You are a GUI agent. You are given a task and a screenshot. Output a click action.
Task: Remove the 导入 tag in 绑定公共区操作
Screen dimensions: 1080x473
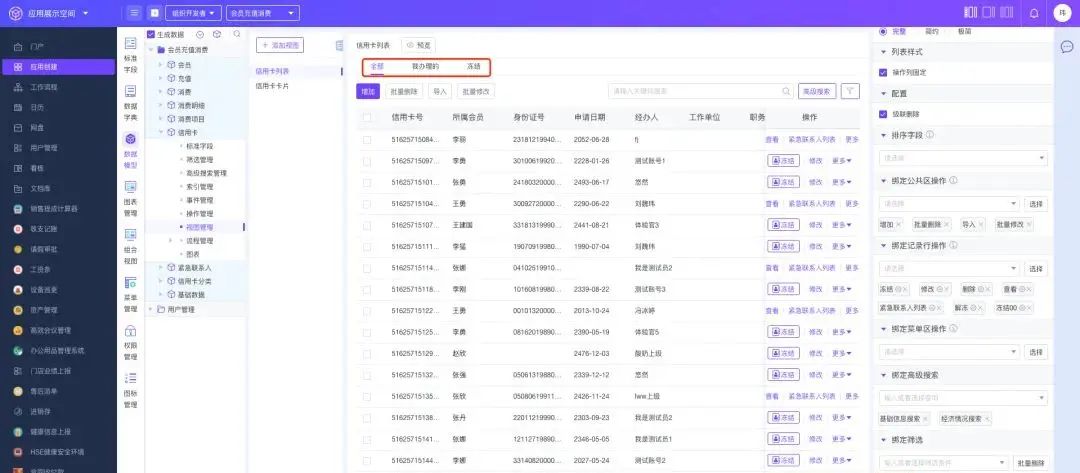[x=981, y=224]
